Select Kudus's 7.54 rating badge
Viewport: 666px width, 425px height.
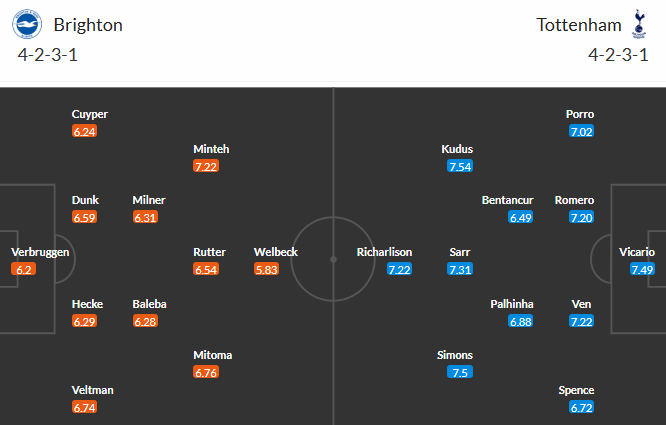click(x=460, y=166)
